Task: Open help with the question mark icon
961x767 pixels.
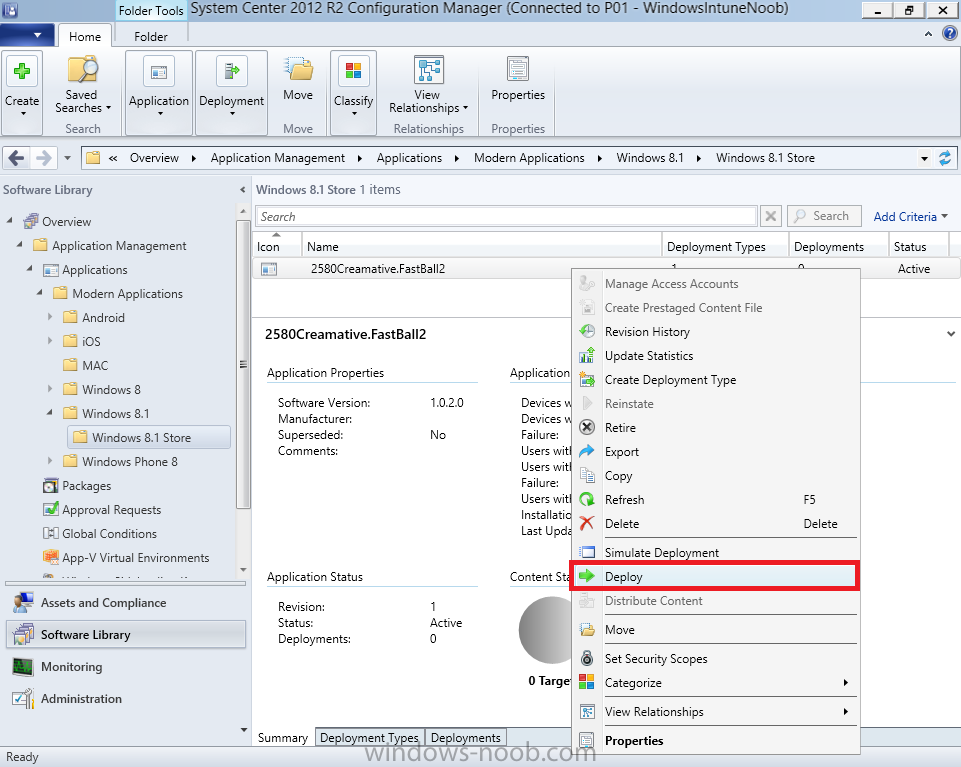Action: (x=949, y=34)
